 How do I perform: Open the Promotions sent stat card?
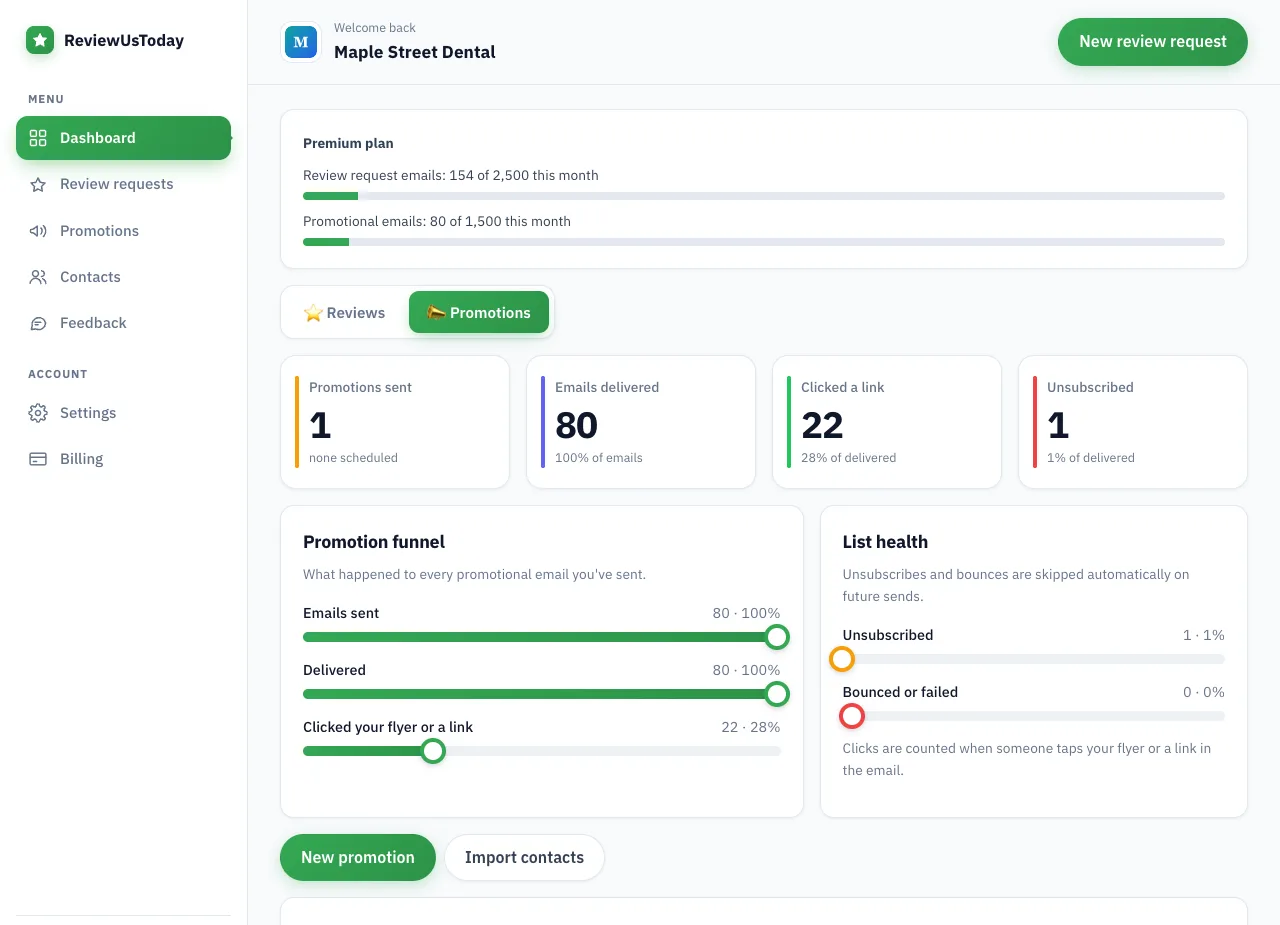[x=395, y=422]
